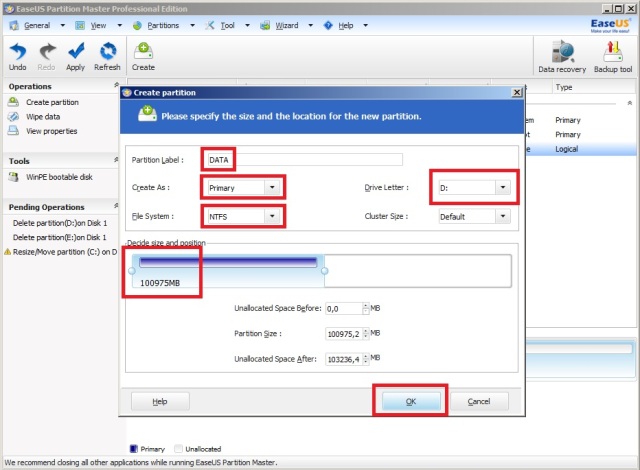Open the Create As dropdown
This screenshot has width=640, height=470.
tap(272, 187)
